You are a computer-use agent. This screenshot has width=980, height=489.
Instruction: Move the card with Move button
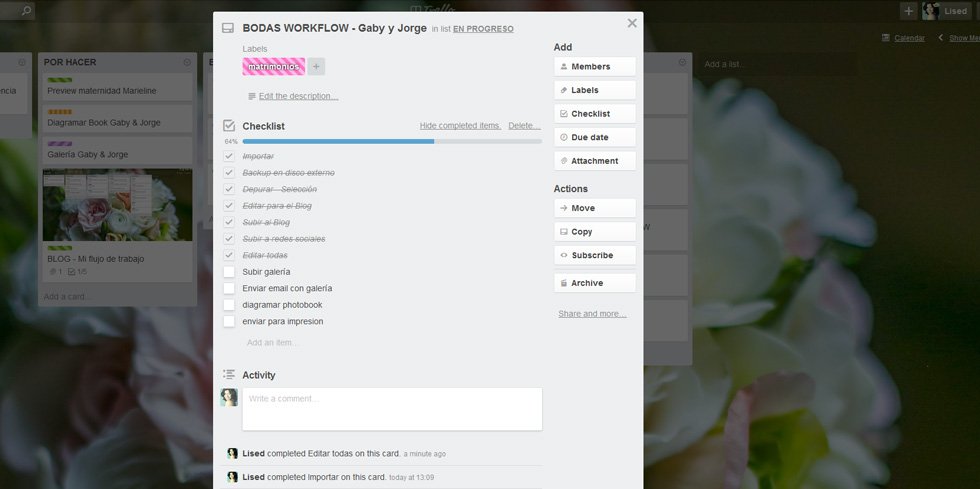point(594,208)
